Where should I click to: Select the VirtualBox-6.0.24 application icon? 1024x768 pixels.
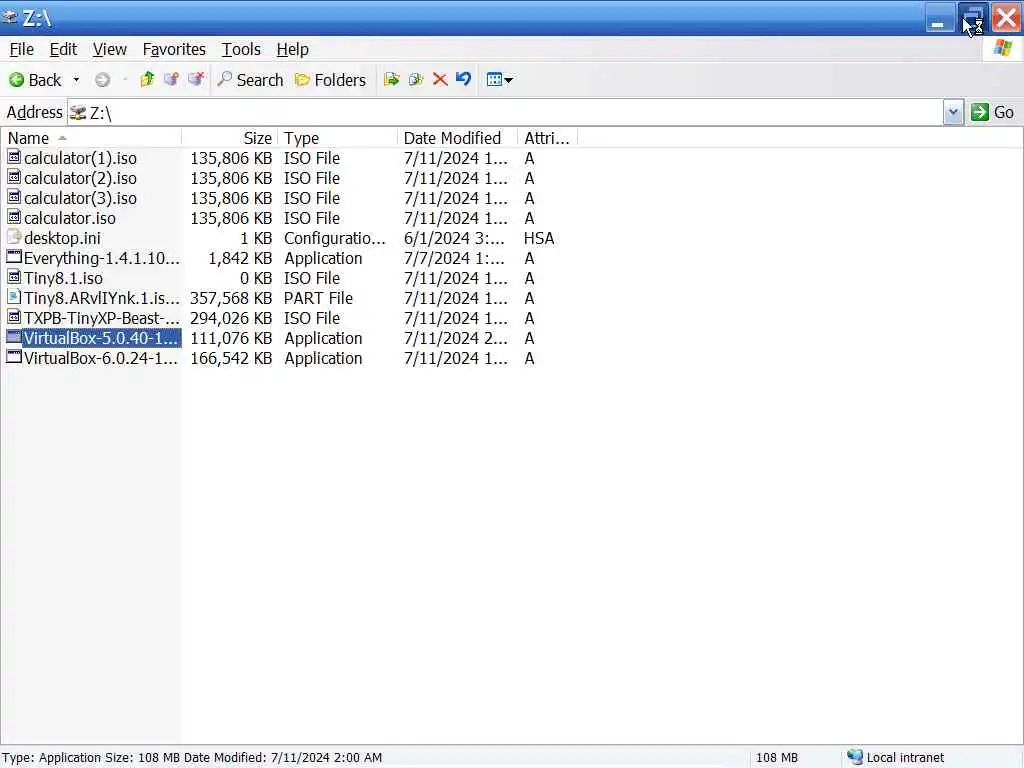click(x=14, y=357)
